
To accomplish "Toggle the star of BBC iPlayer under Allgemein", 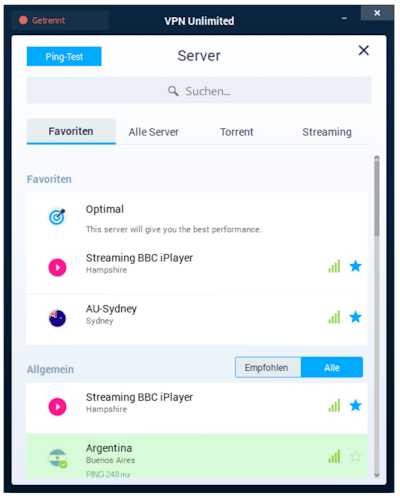I will point(356,405).
